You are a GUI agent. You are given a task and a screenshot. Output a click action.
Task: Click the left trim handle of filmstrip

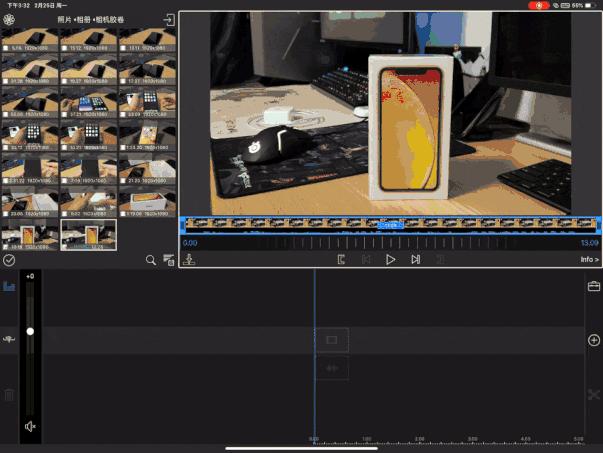[182, 225]
